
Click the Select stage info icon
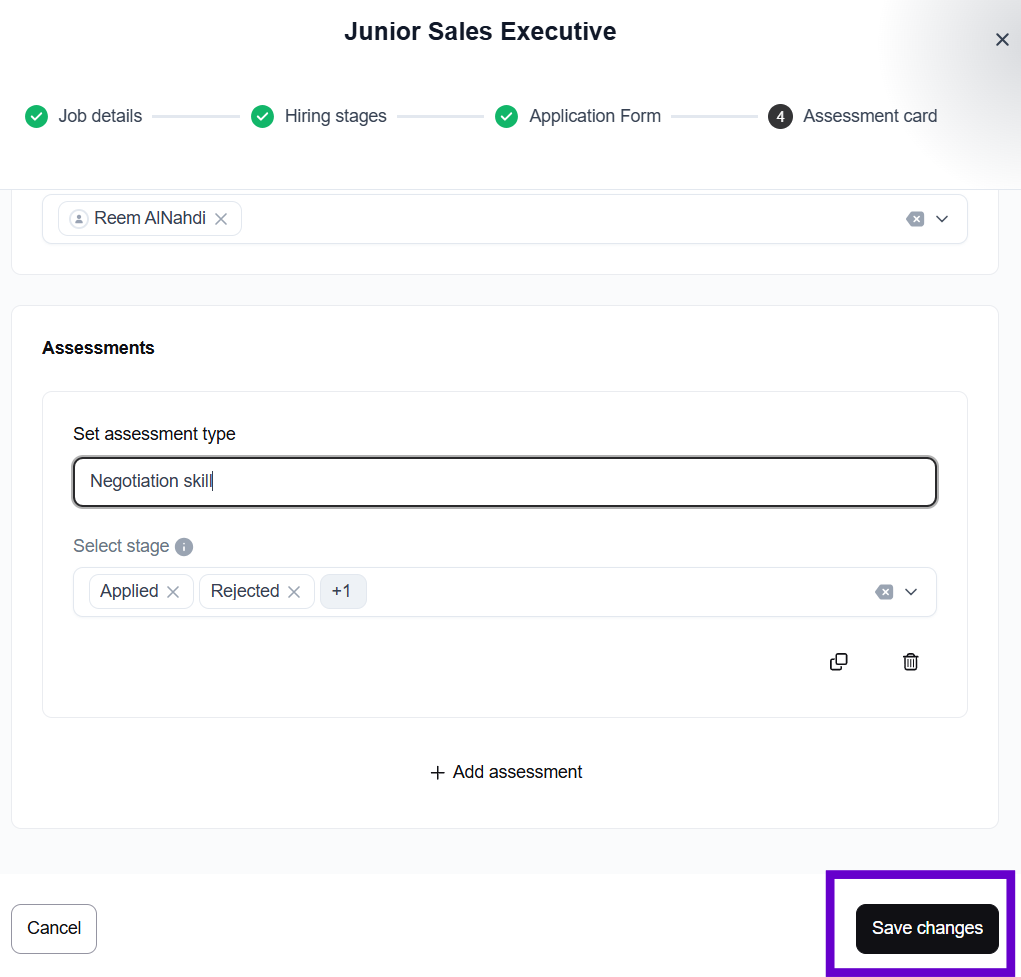184,547
